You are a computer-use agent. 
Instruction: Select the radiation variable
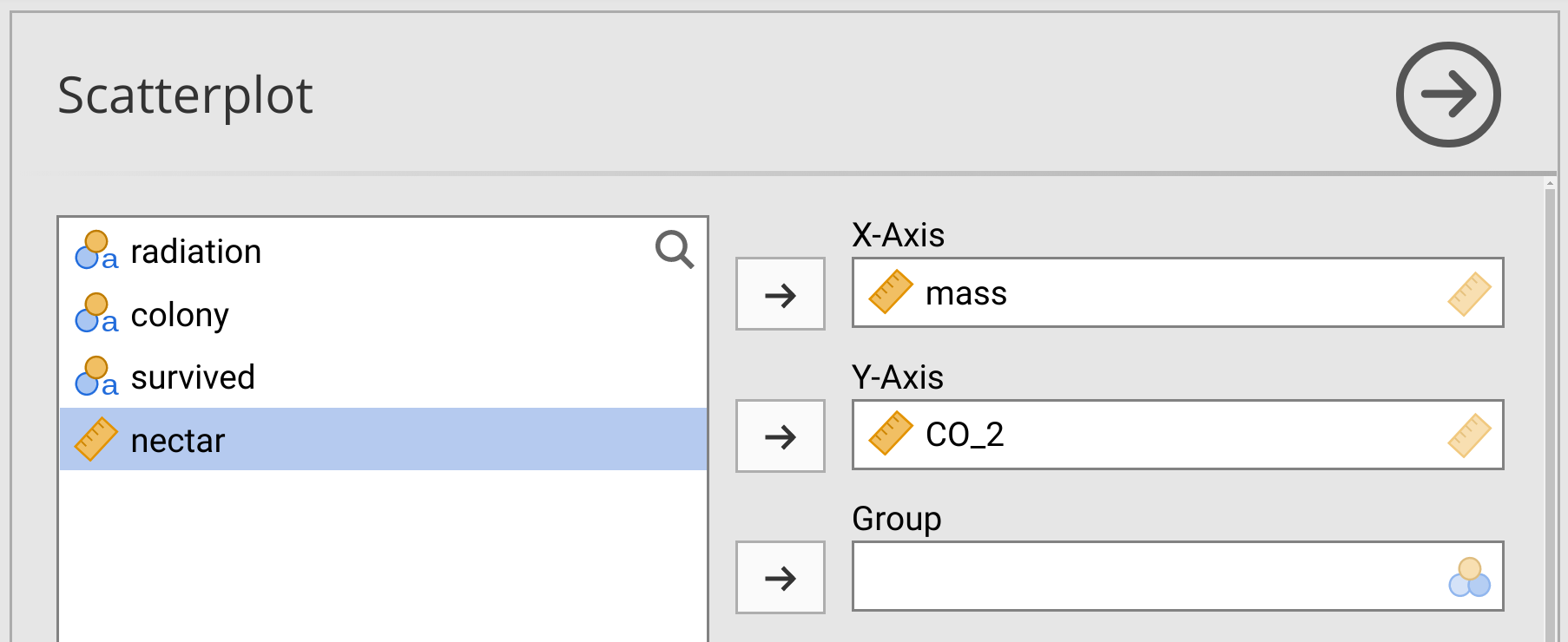click(196, 252)
